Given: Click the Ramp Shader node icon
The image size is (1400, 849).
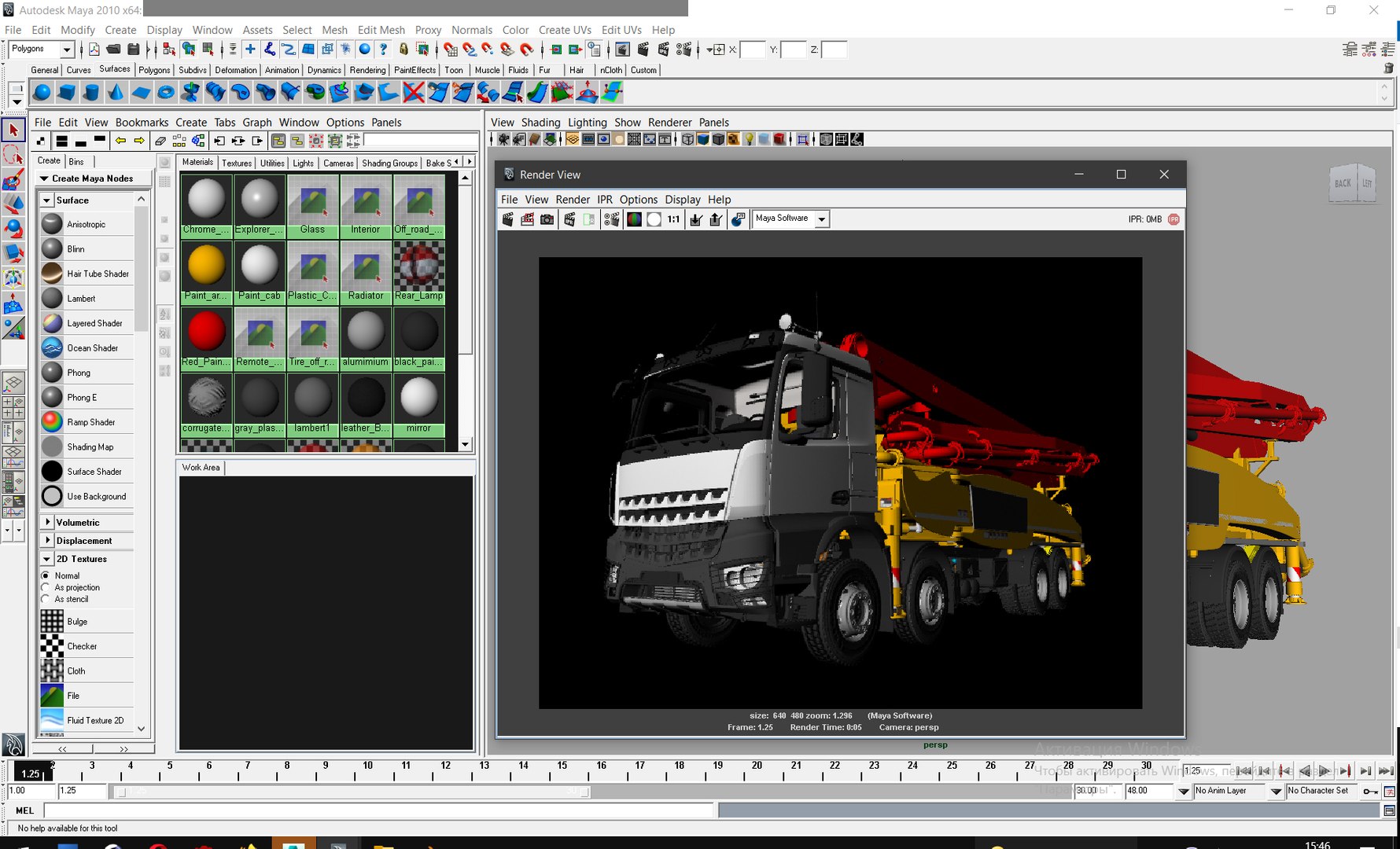Looking at the screenshot, I should [x=52, y=422].
